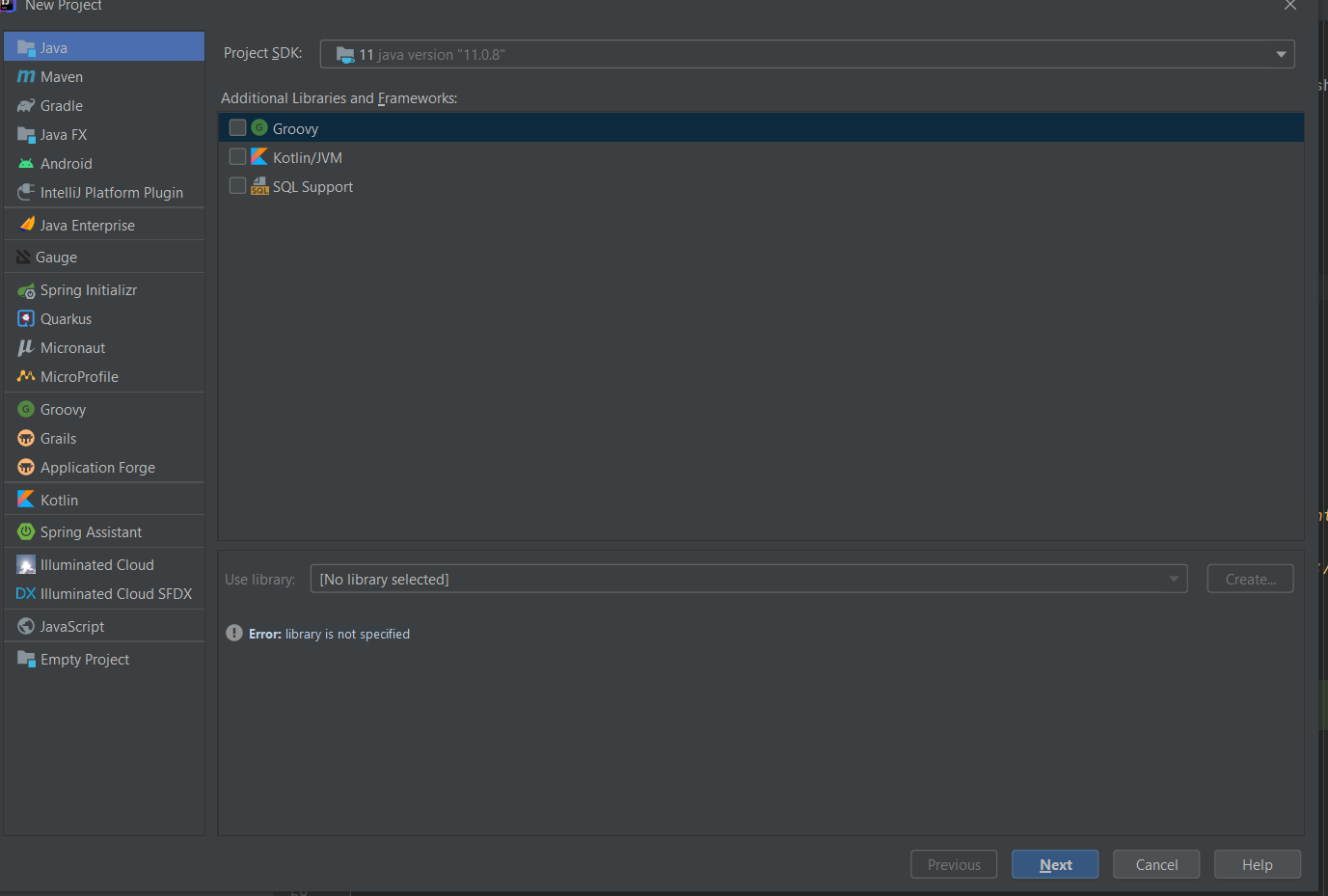Viewport: 1328px width, 896px height.
Task: Click the Micronaut mu icon
Action: point(26,347)
